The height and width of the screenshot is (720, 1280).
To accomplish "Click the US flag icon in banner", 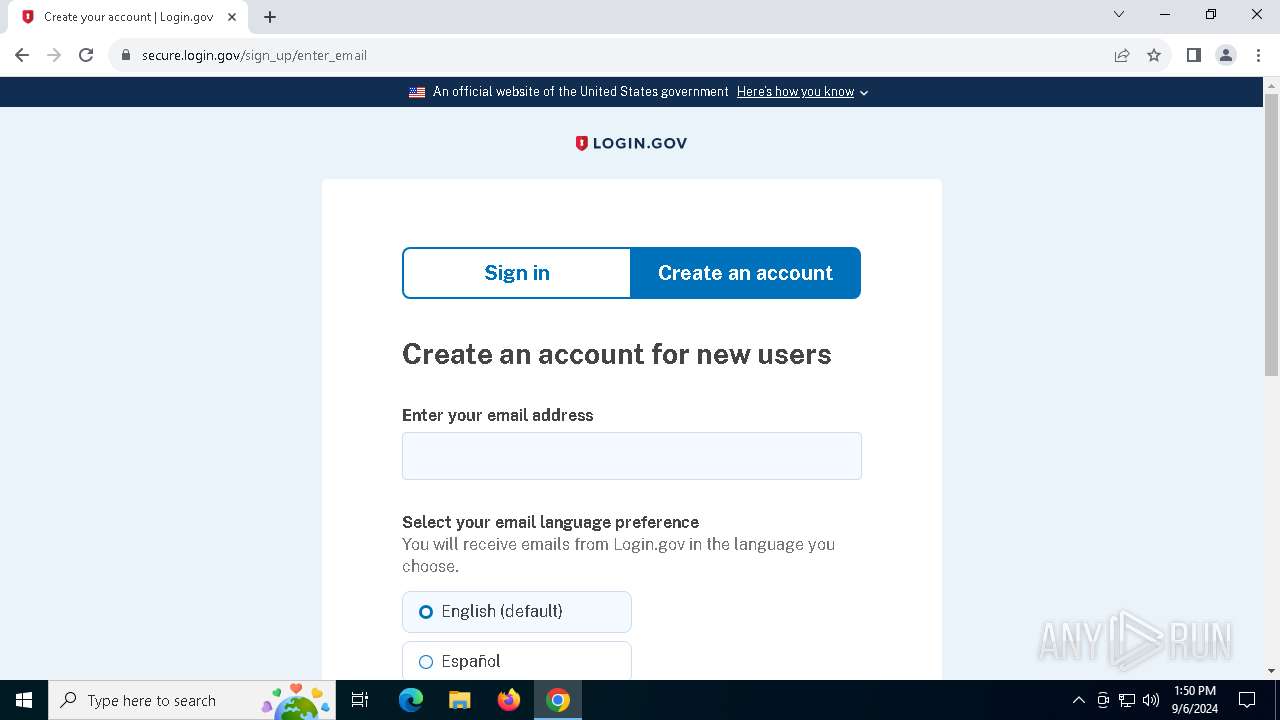I will pos(417,92).
